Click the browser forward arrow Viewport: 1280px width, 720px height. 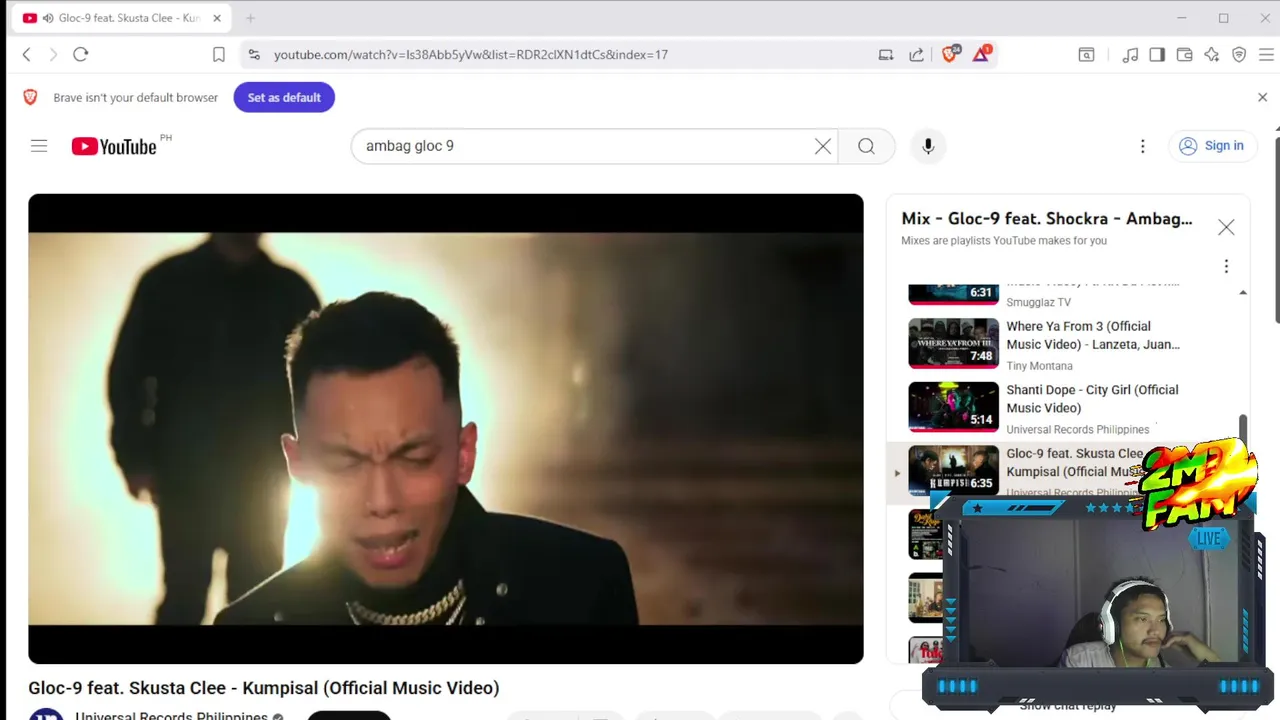(x=53, y=55)
